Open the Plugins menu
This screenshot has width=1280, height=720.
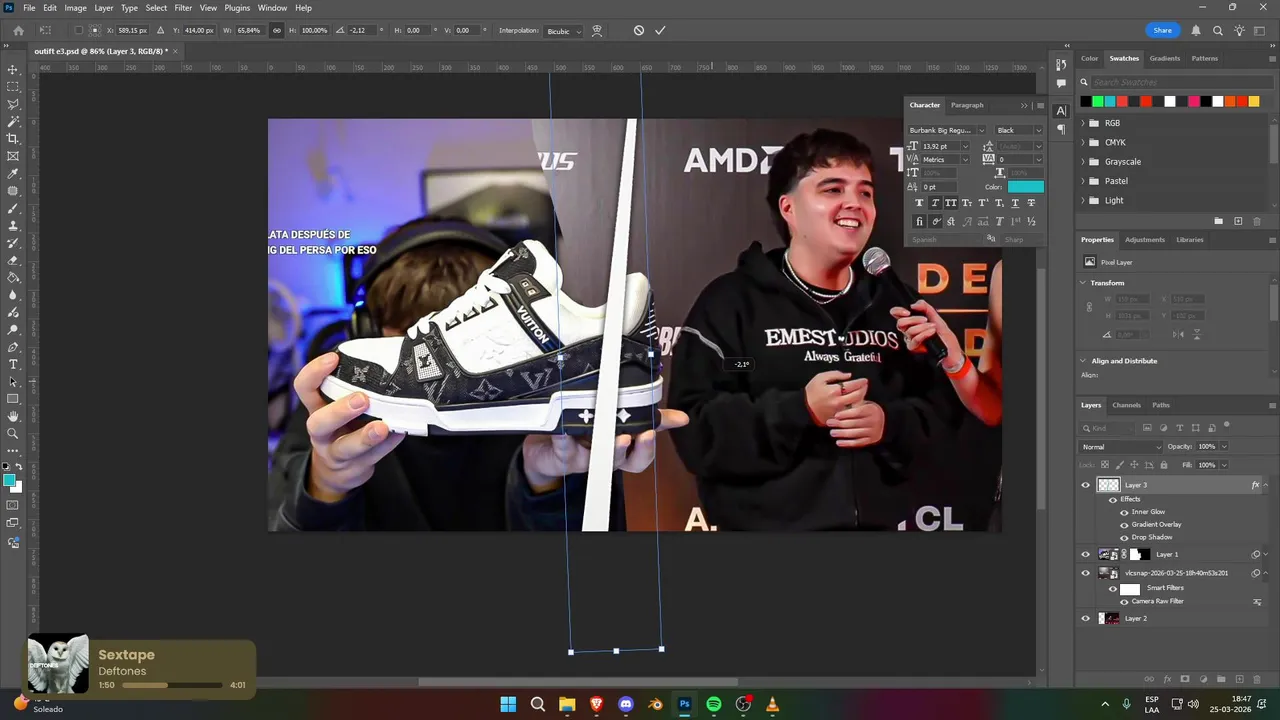click(237, 8)
